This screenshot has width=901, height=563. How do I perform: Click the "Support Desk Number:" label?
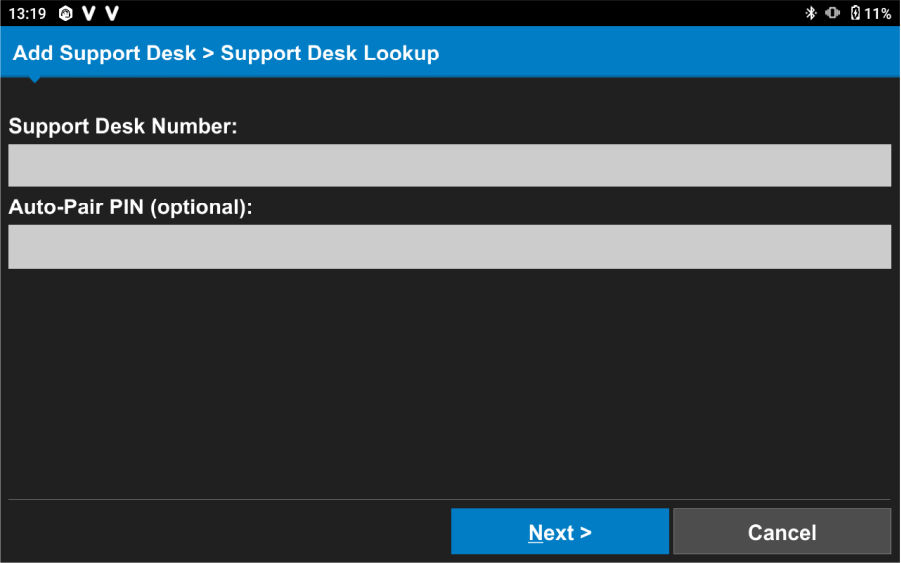pyautogui.click(x=123, y=127)
